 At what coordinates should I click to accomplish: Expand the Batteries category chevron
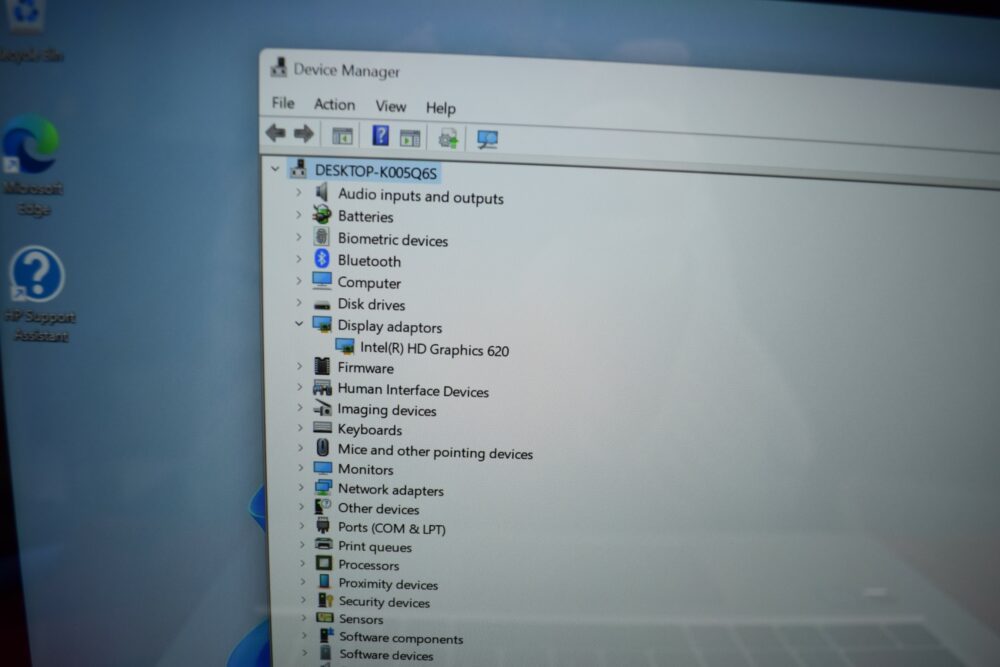(298, 215)
